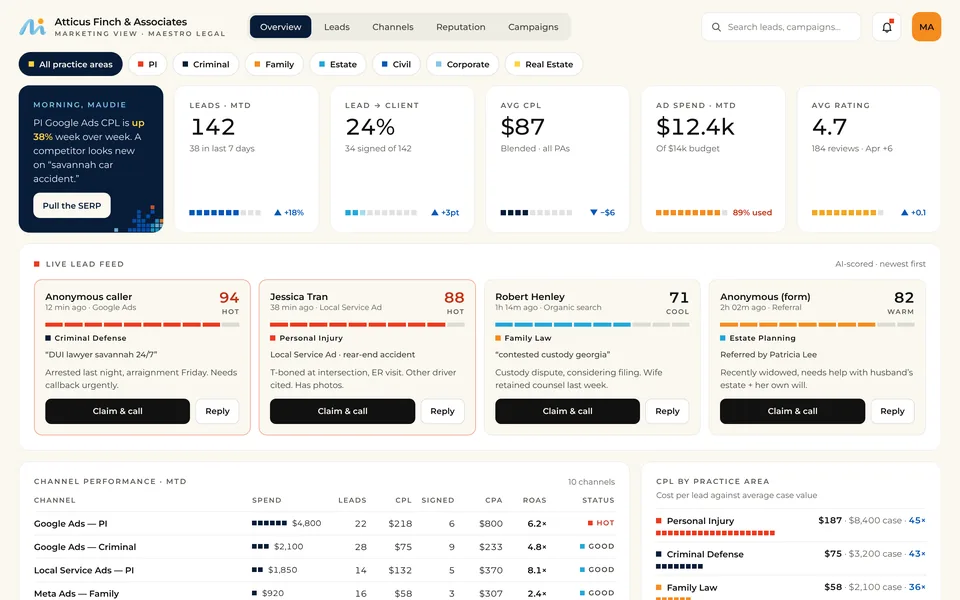Click the 8.1× ROAS value

click(537, 570)
